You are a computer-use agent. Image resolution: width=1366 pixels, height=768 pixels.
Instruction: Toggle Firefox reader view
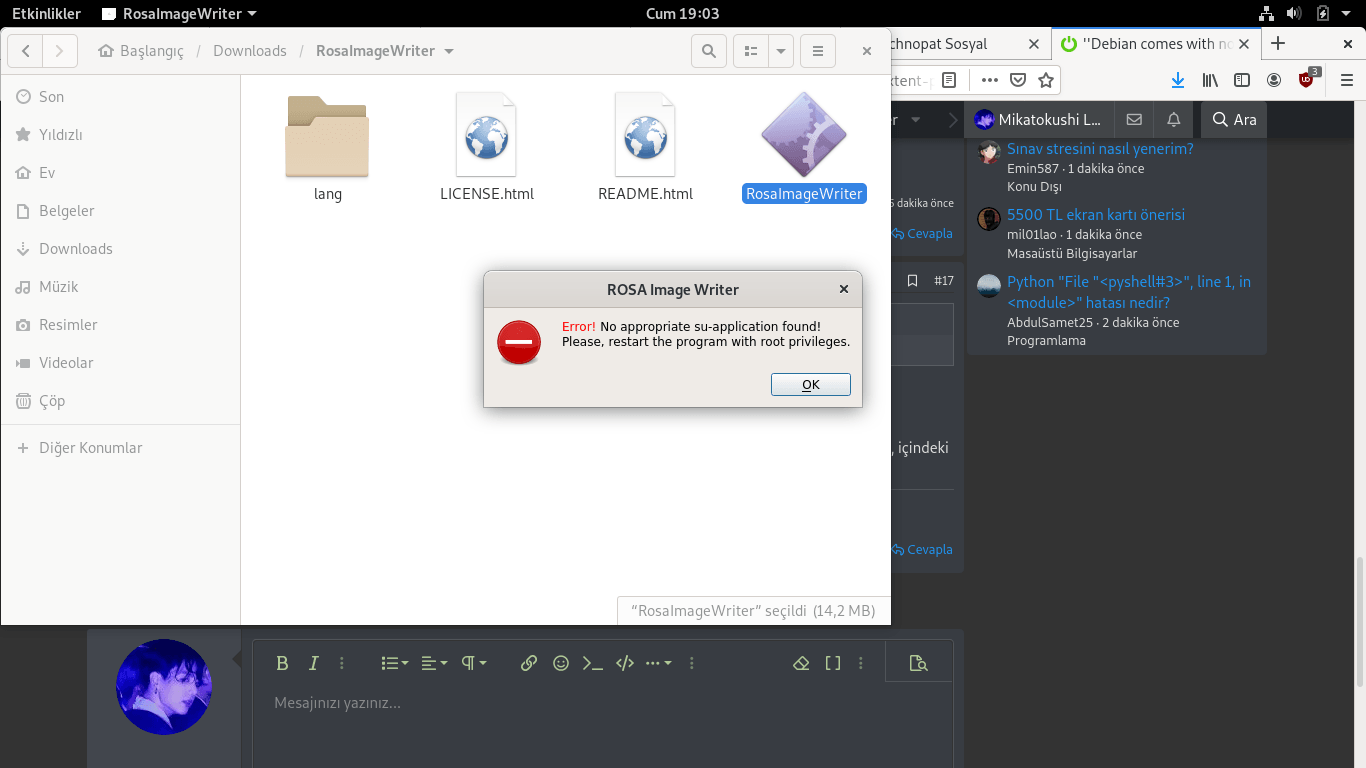[x=949, y=80]
